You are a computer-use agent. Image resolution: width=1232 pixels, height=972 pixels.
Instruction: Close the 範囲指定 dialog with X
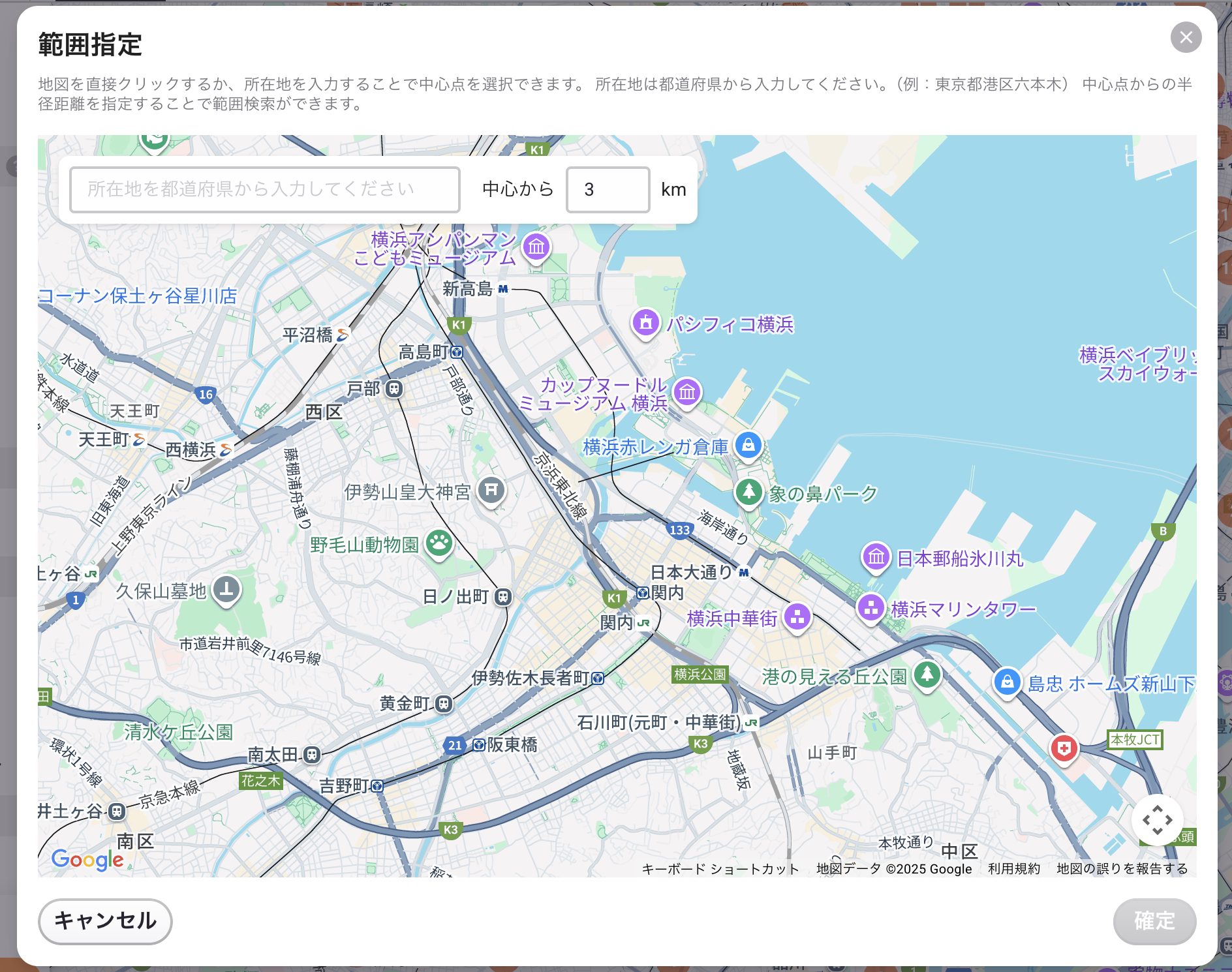coord(1186,37)
